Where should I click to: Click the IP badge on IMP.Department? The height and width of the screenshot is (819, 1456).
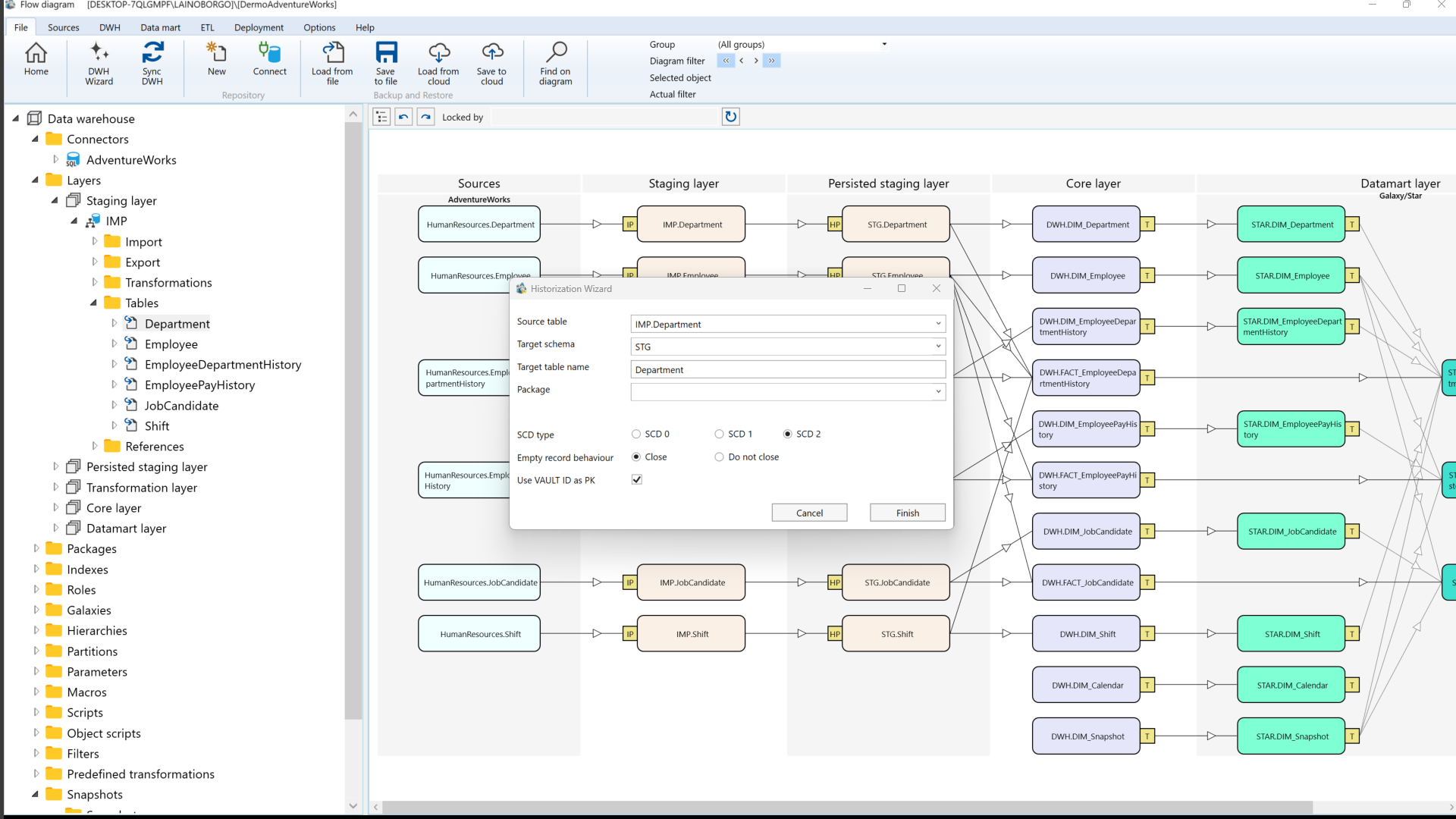tap(629, 224)
